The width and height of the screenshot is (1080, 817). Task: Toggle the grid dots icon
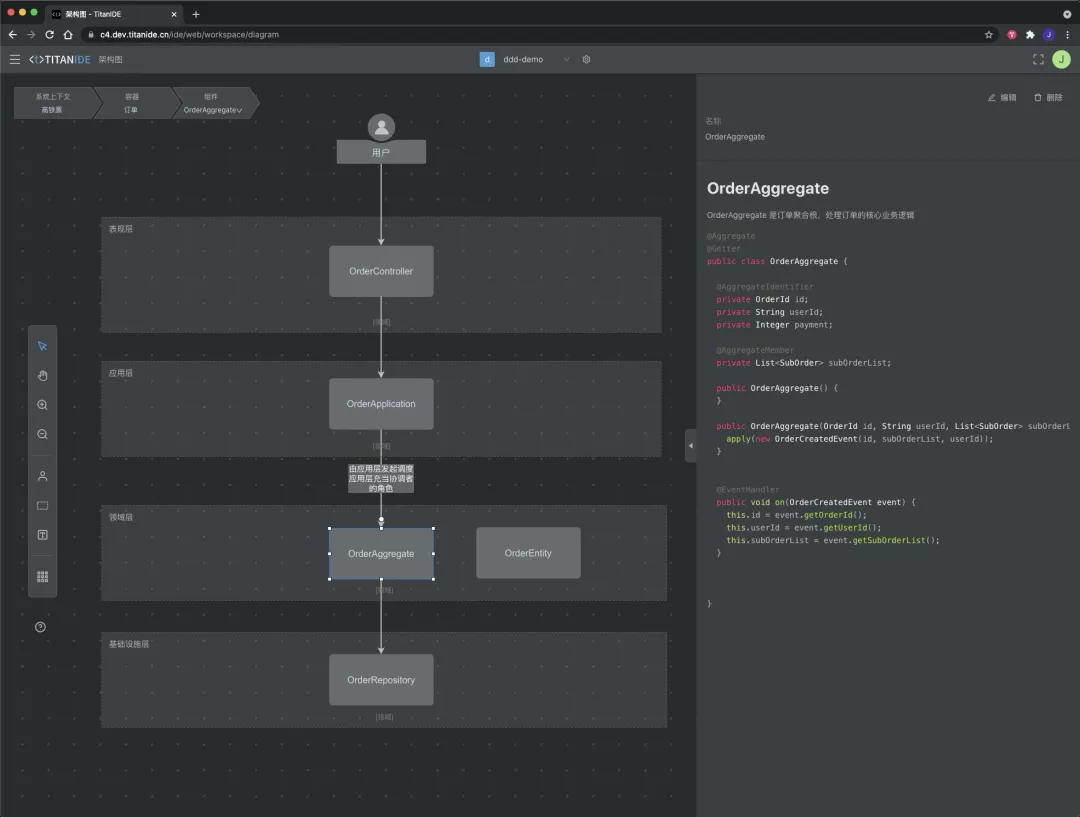[43, 577]
